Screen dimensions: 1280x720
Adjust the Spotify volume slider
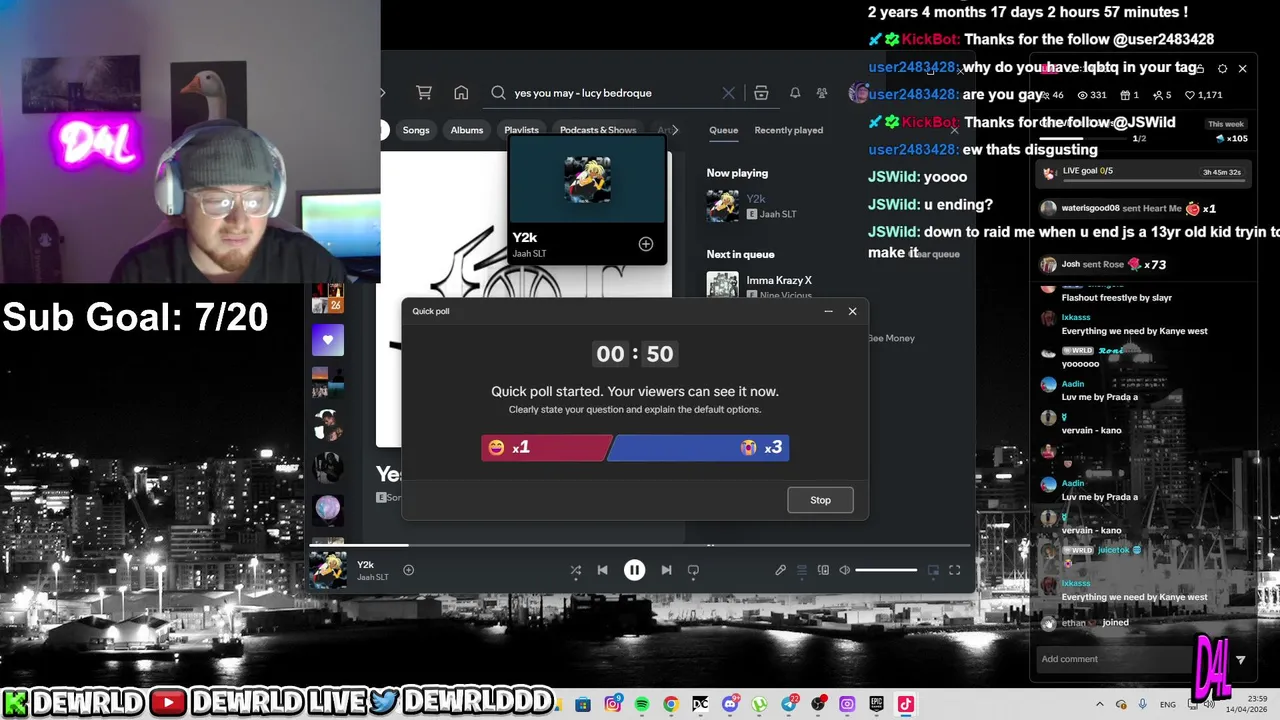coord(886,570)
